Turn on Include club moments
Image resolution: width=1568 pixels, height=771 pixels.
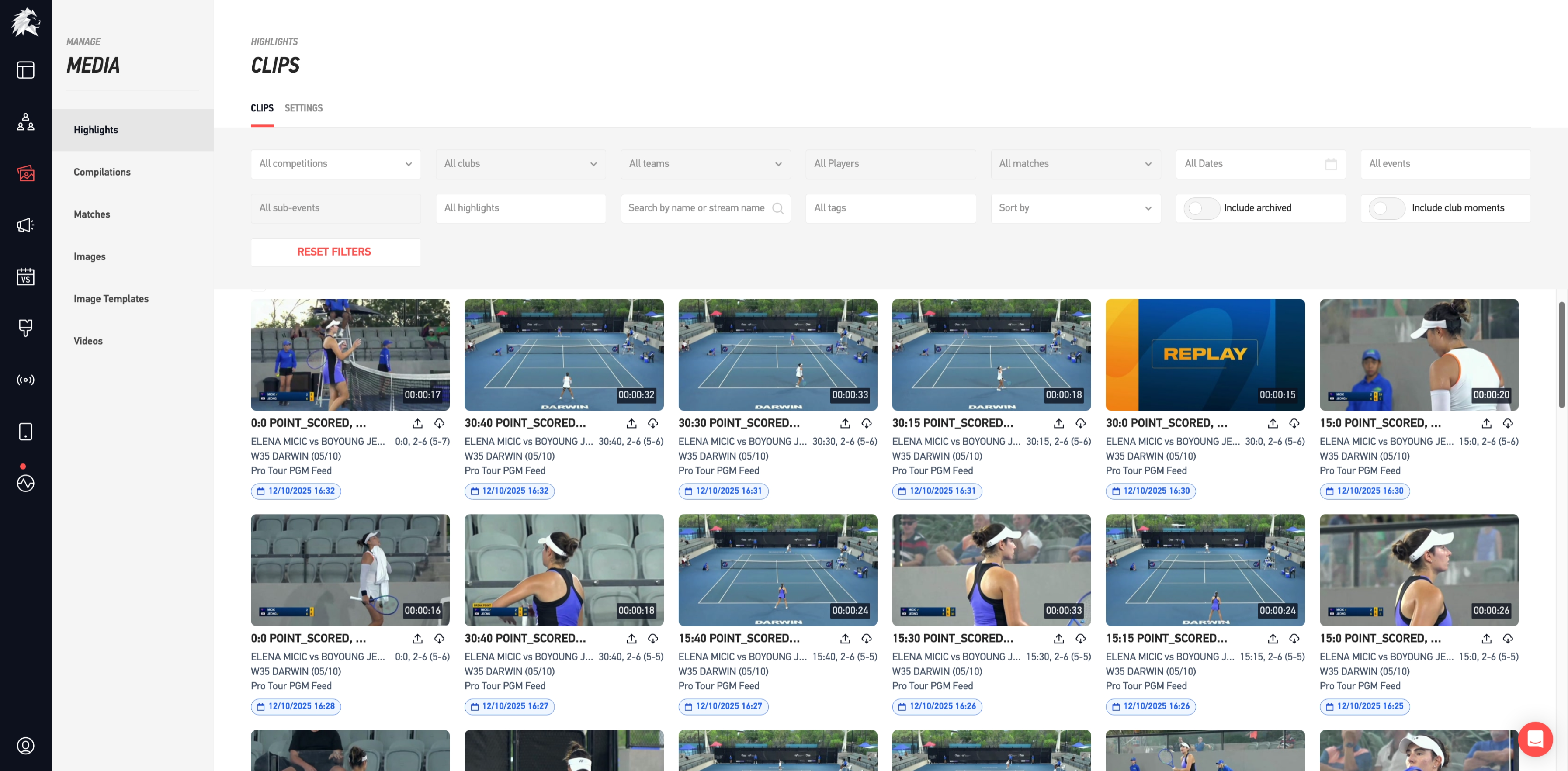click(1387, 207)
